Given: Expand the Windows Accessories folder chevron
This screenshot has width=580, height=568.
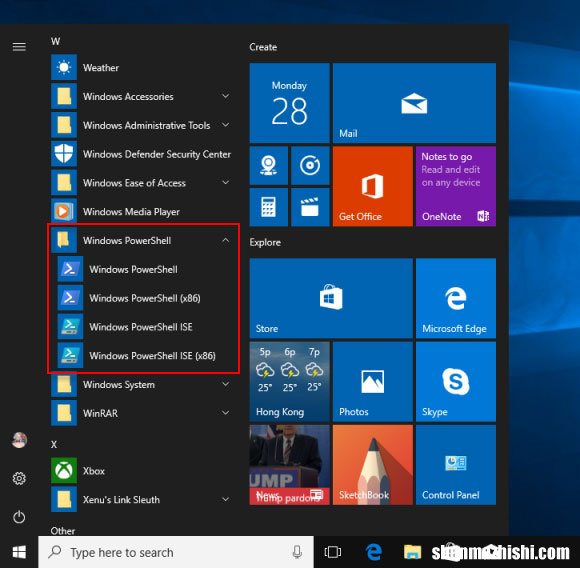Looking at the screenshot, I should (225, 96).
